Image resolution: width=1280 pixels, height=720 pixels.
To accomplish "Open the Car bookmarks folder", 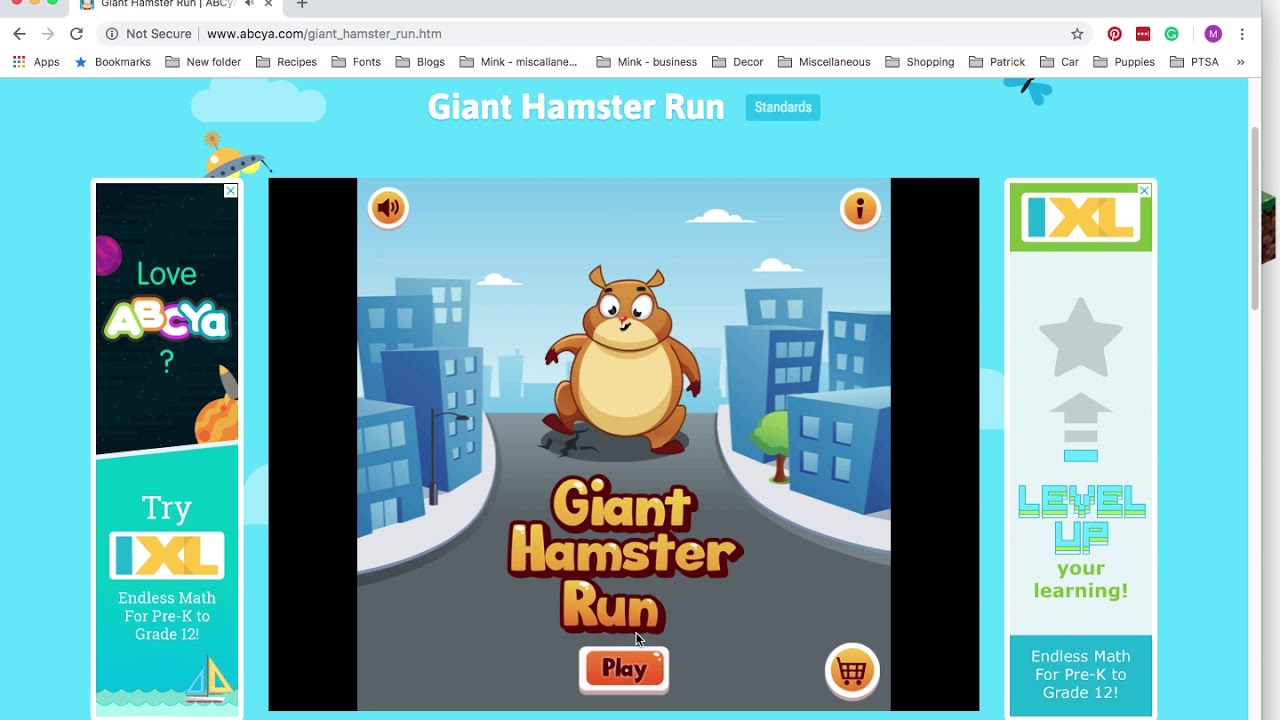I will point(1059,62).
